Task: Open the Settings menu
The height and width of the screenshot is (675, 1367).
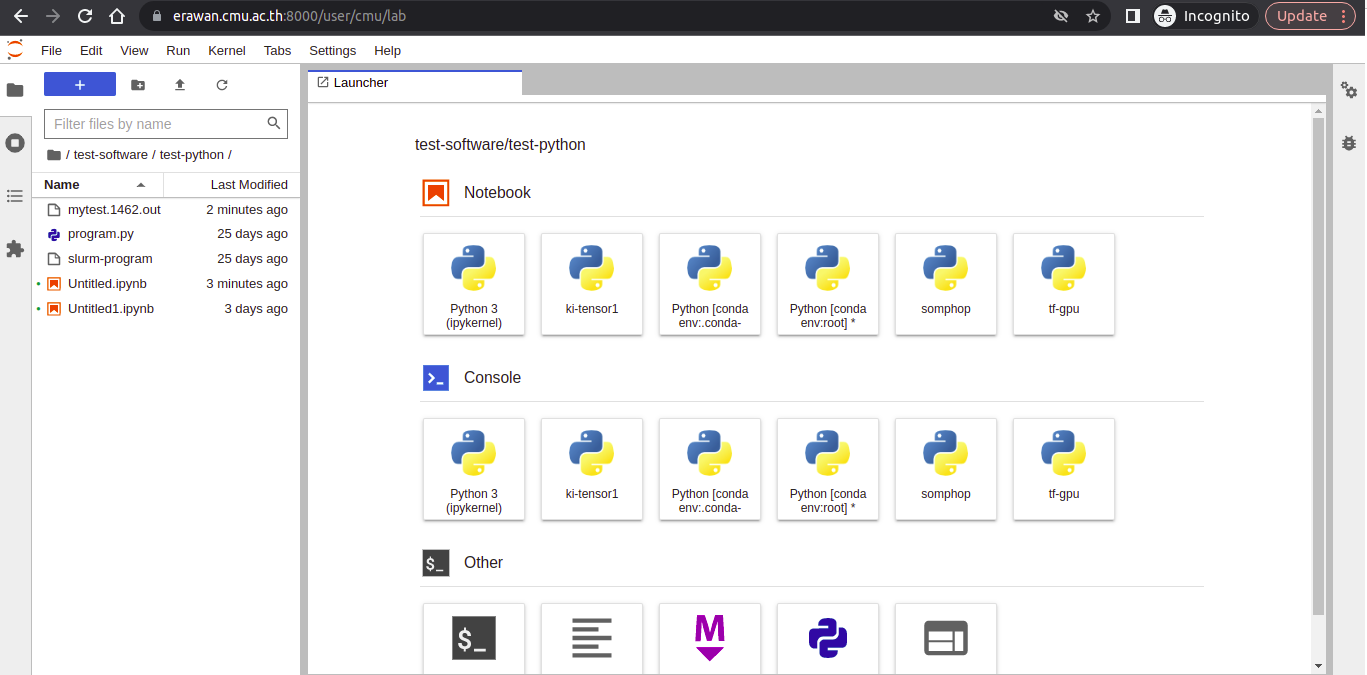Action: (332, 51)
